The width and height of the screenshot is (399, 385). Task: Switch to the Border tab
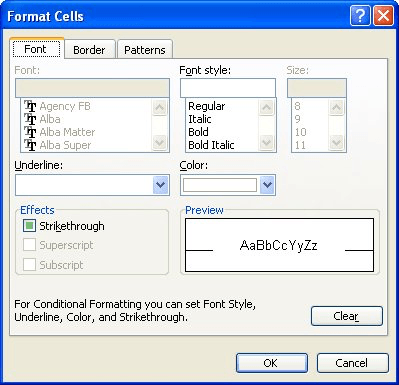(x=89, y=50)
